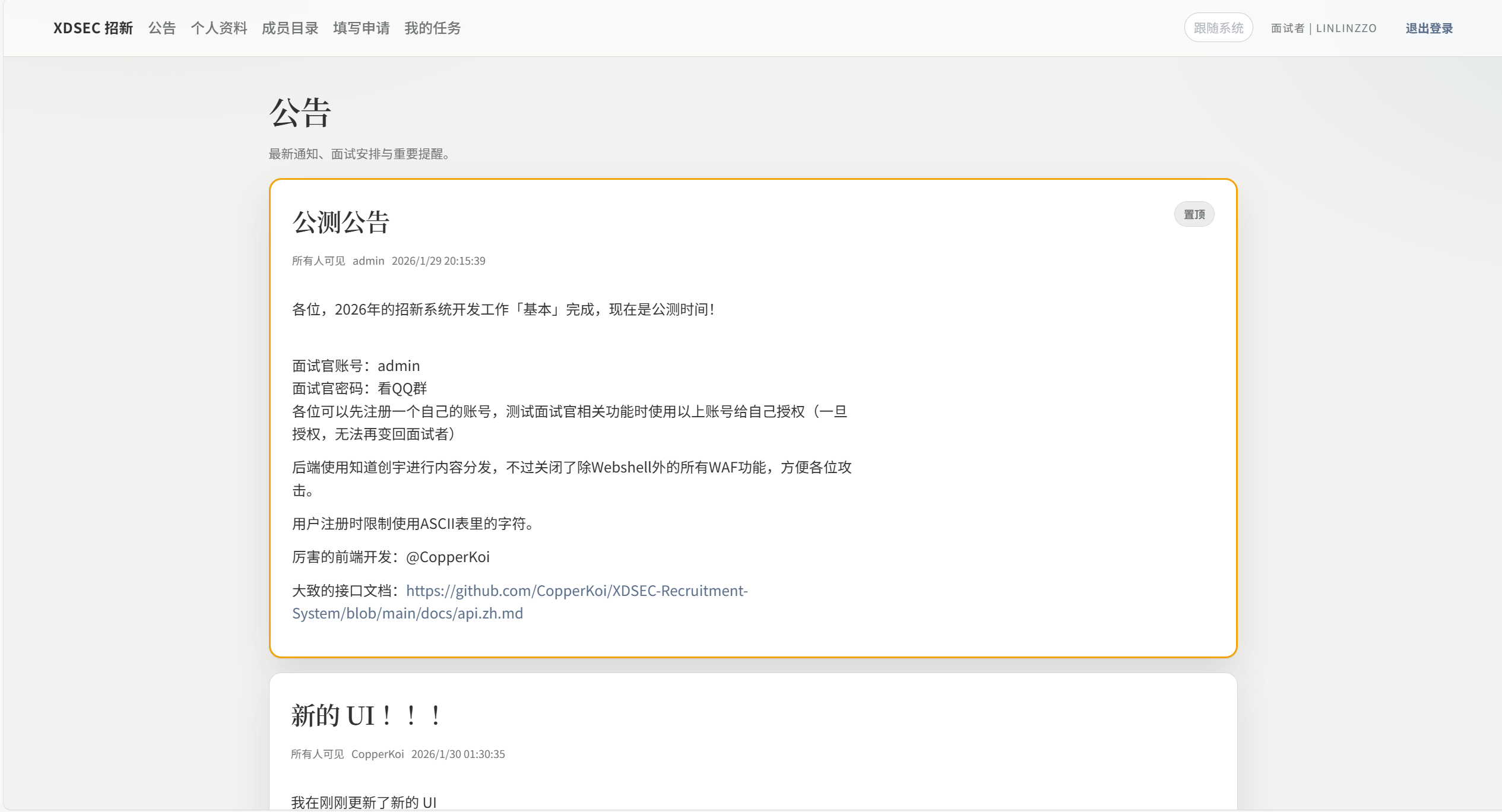
Task: Click the 所有人可见 visibility label
Action: click(318, 261)
